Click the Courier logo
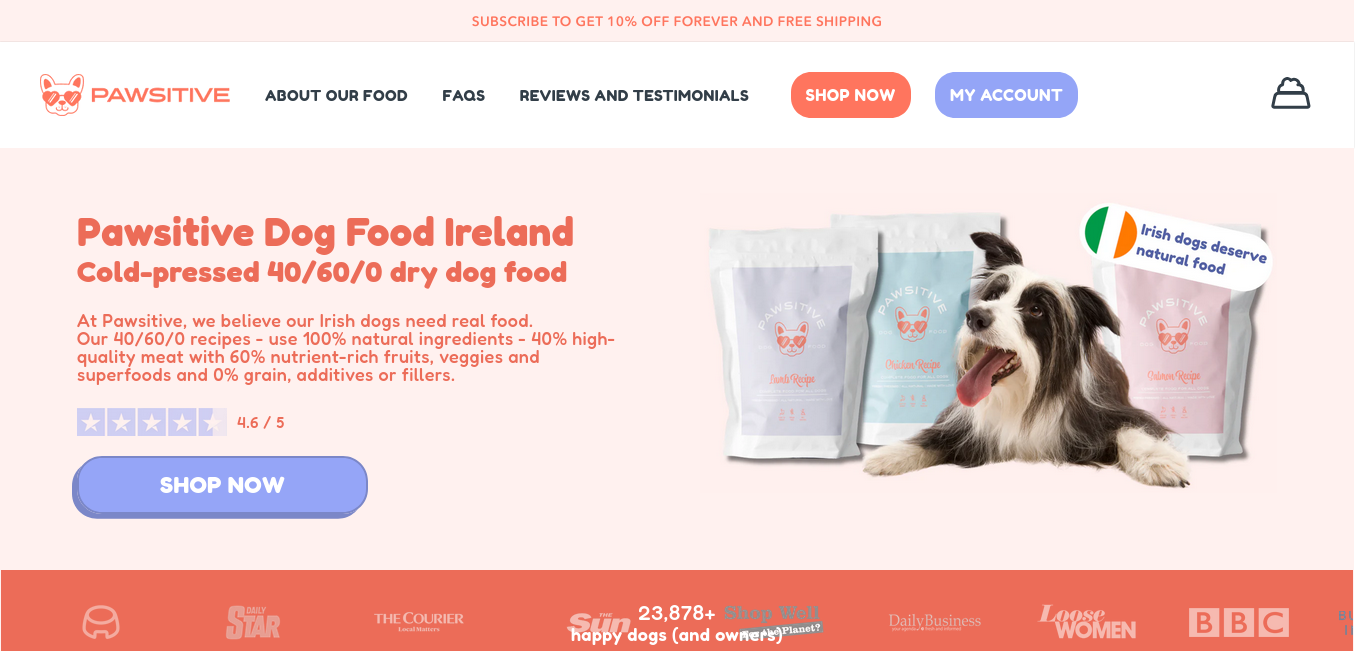 (x=419, y=622)
